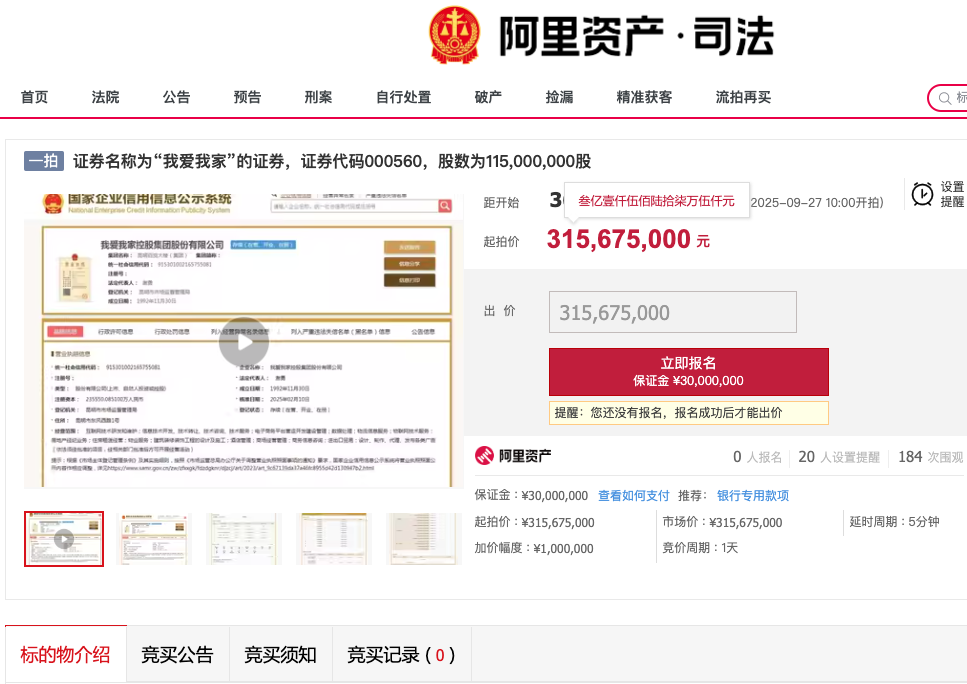Select the first thumbnail with play icon
The width and height of the screenshot is (967, 684).
coord(64,538)
